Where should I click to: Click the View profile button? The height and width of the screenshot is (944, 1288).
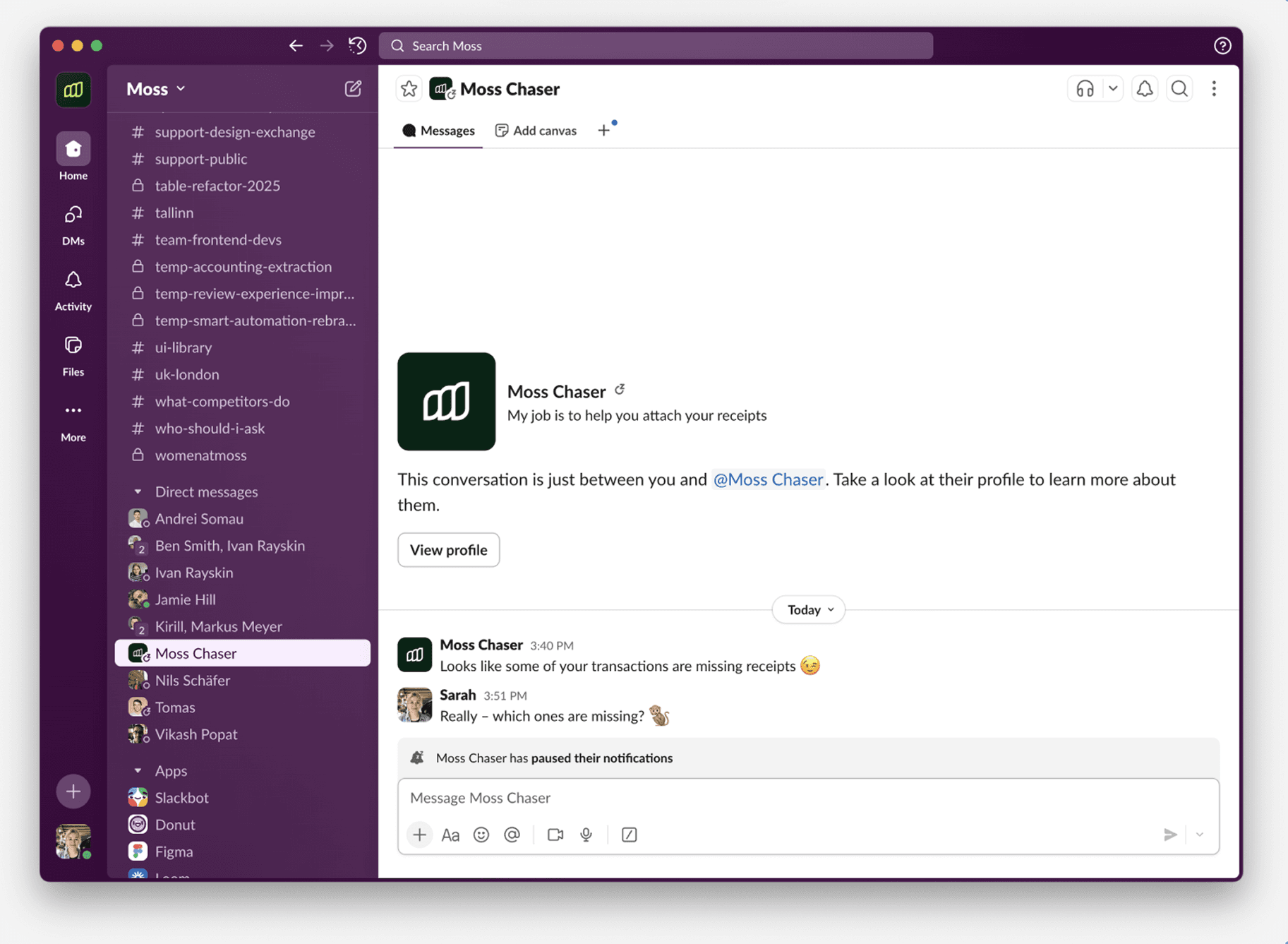coord(448,549)
